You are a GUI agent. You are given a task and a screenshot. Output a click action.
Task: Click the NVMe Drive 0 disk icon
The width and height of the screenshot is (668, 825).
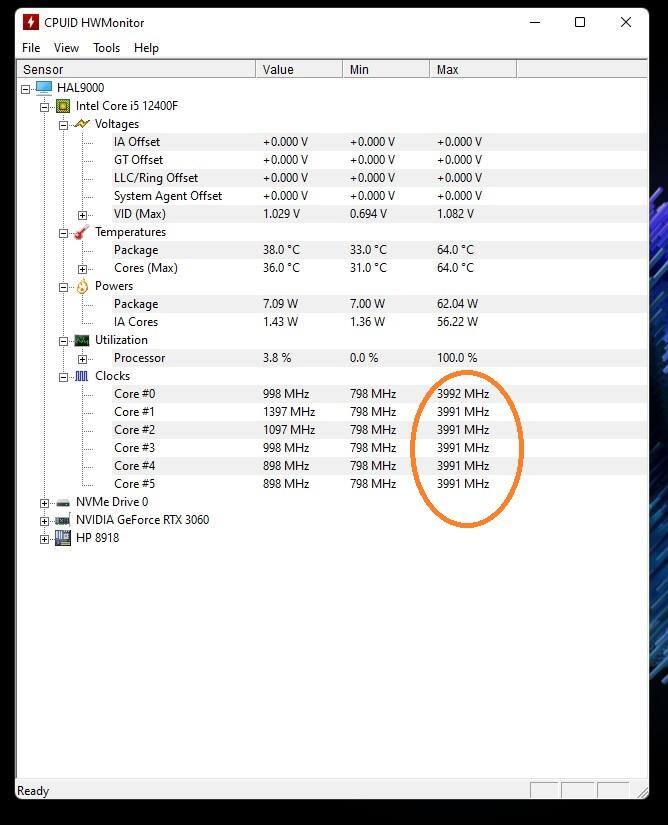[x=63, y=502]
